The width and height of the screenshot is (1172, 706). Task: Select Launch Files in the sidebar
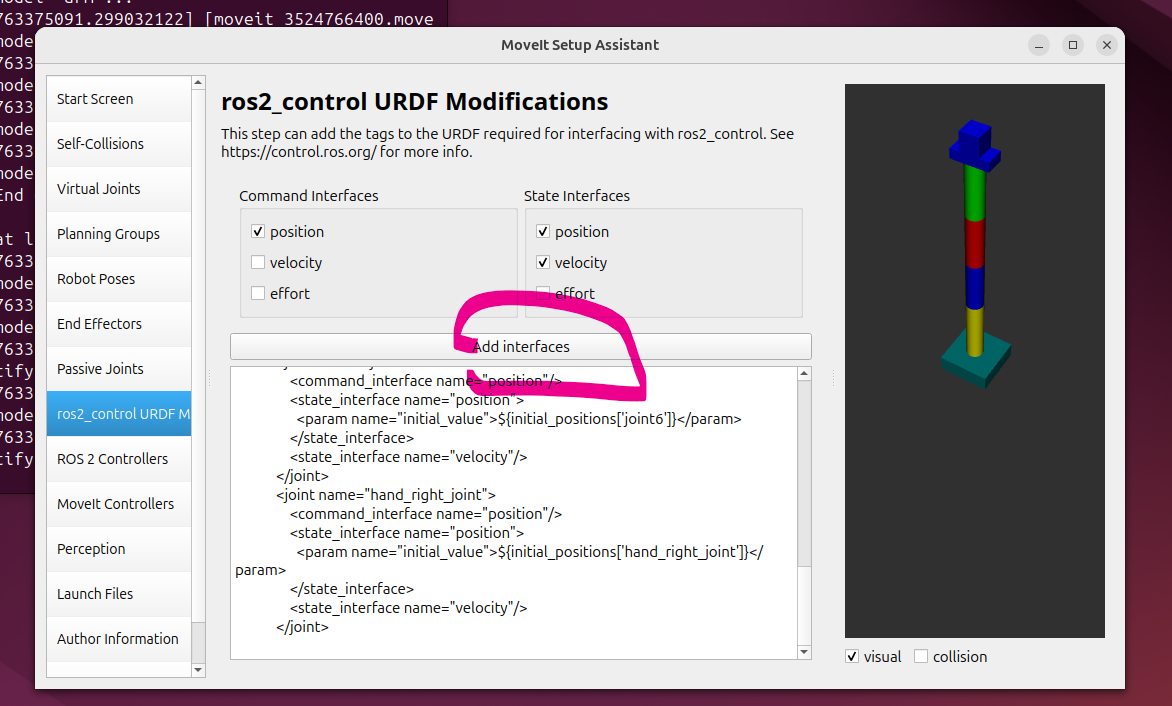pyautogui.click(x=119, y=593)
